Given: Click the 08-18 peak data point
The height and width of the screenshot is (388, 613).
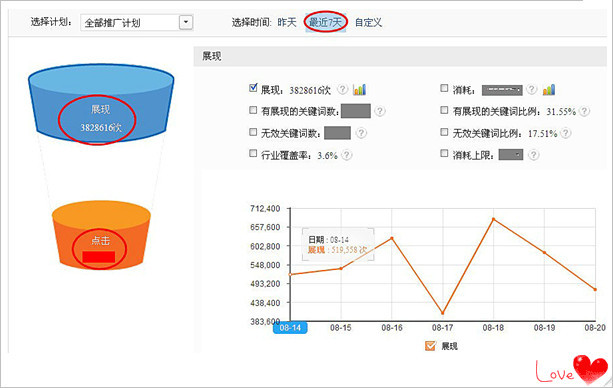Looking at the screenshot, I should pyautogui.click(x=493, y=219).
